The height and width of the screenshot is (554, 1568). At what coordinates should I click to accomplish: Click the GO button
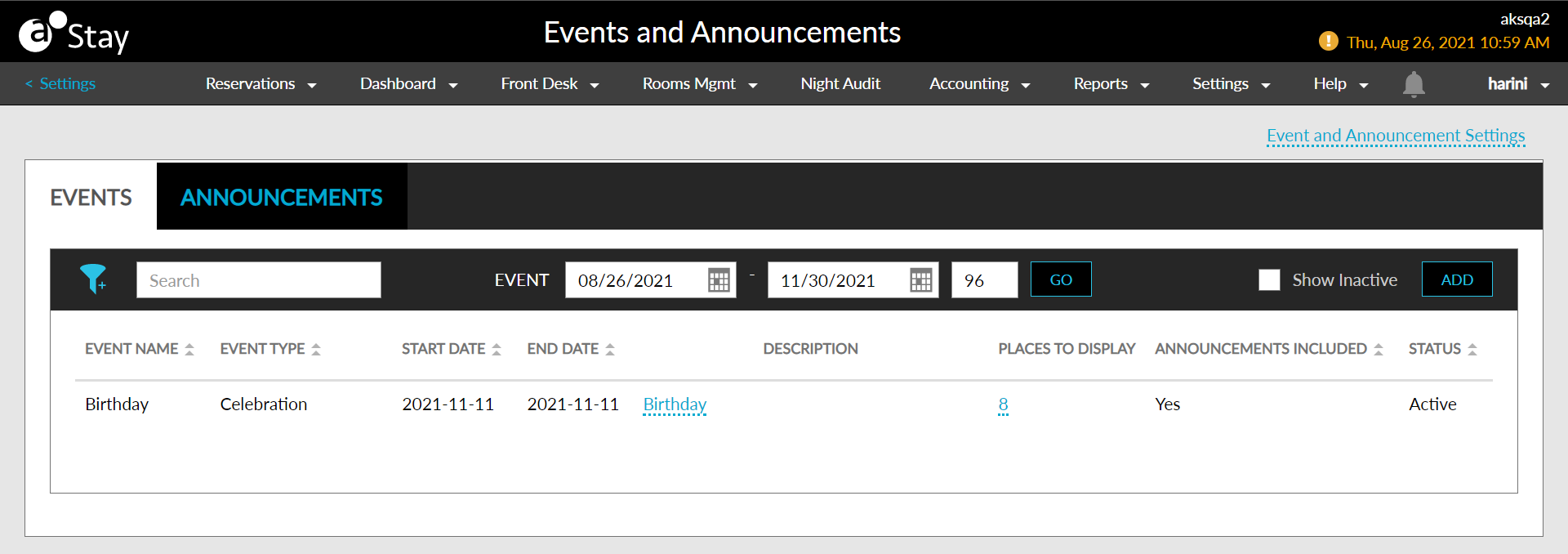coord(1061,279)
